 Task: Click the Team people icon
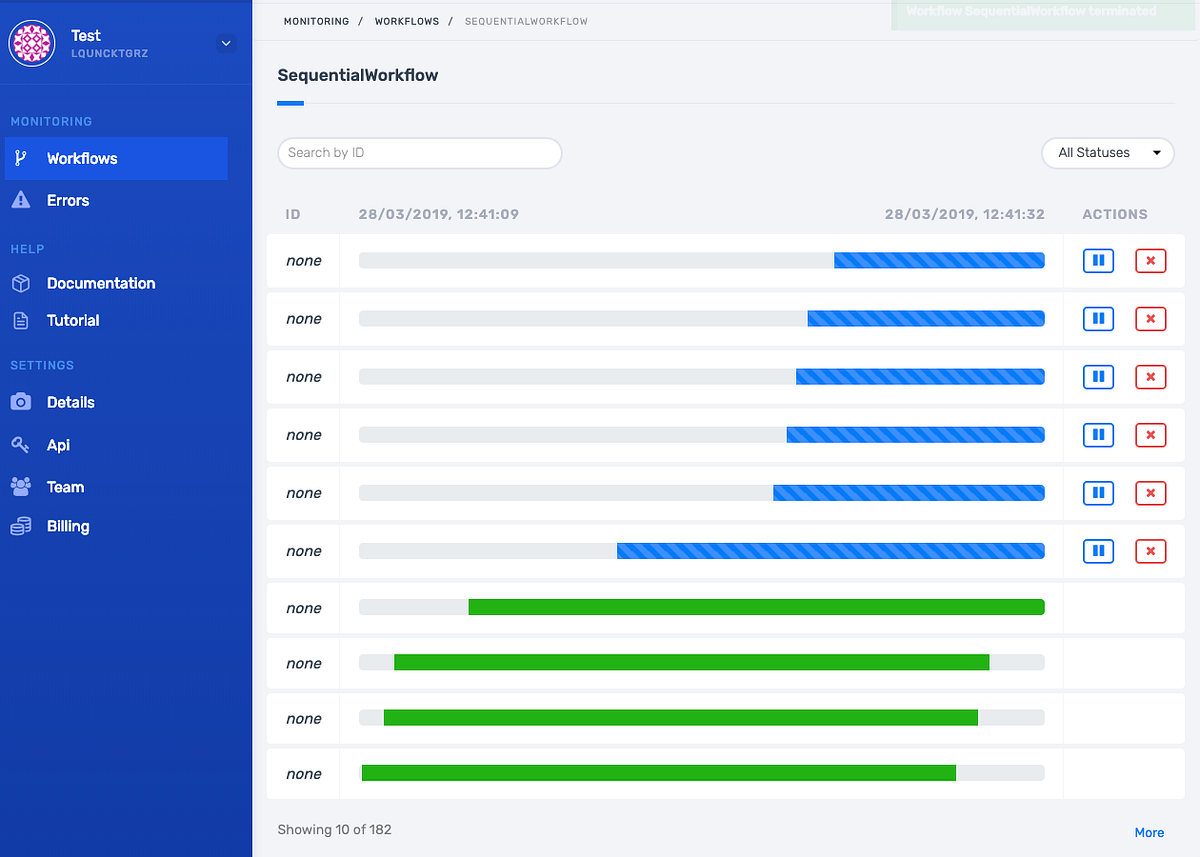(x=20, y=487)
